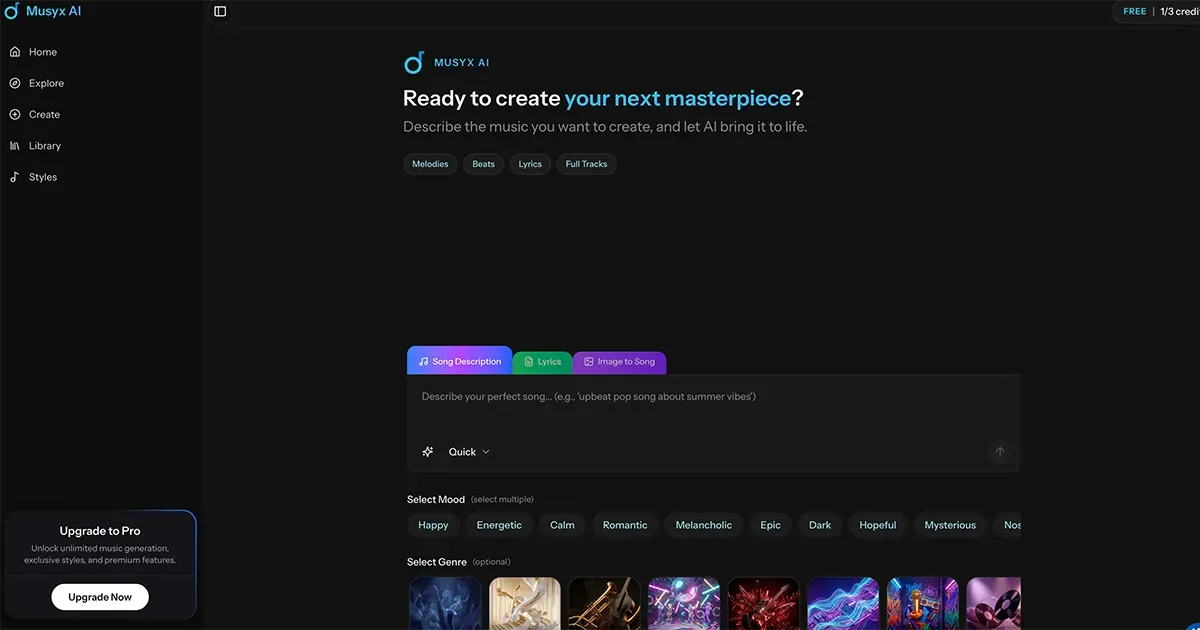
Task: Select the graffiti boombox genre thumbnail
Action: click(923, 603)
